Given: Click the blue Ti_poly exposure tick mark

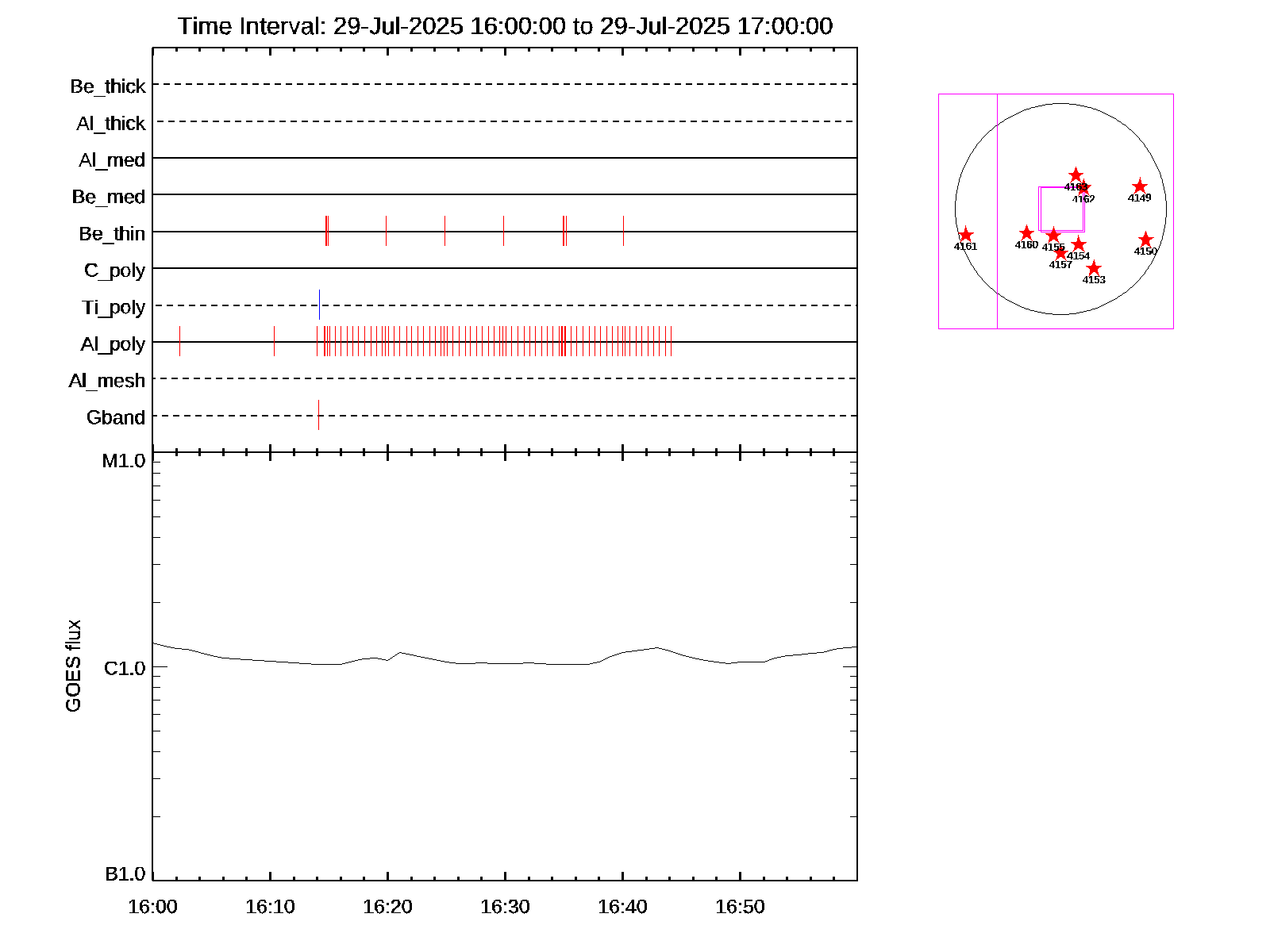Looking at the screenshot, I should (x=319, y=305).
